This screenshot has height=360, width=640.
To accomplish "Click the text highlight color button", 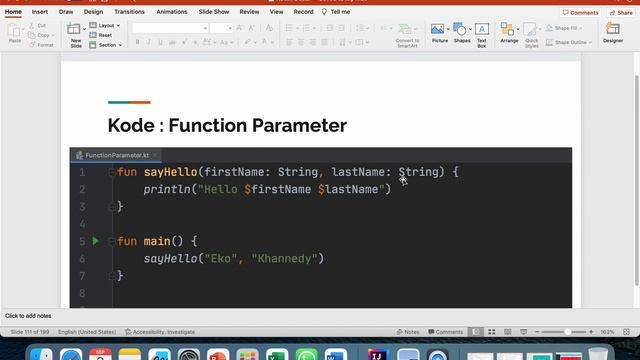I will [x=247, y=42].
